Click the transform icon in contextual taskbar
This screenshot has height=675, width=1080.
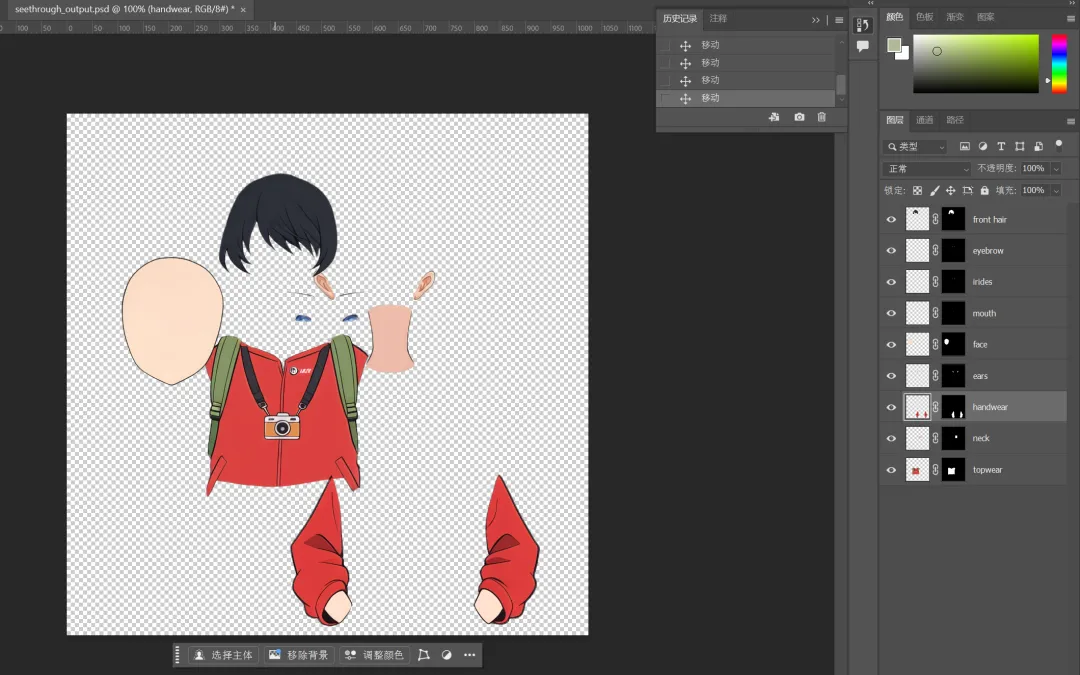(423, 655)
